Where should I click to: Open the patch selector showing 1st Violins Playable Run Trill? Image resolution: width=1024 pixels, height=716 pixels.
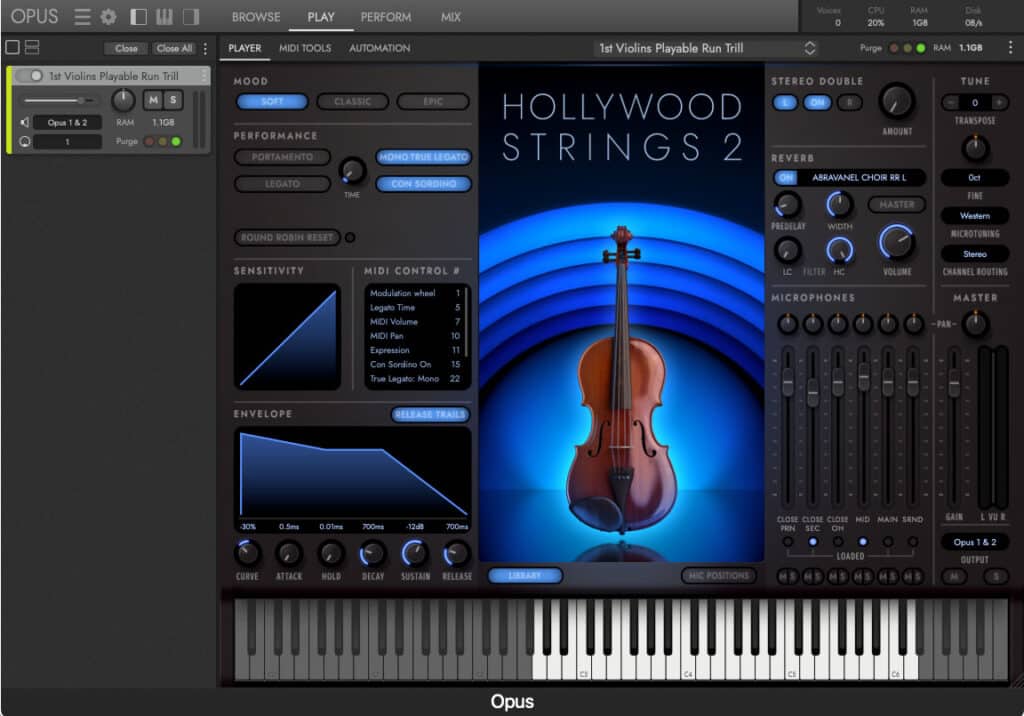700,47
